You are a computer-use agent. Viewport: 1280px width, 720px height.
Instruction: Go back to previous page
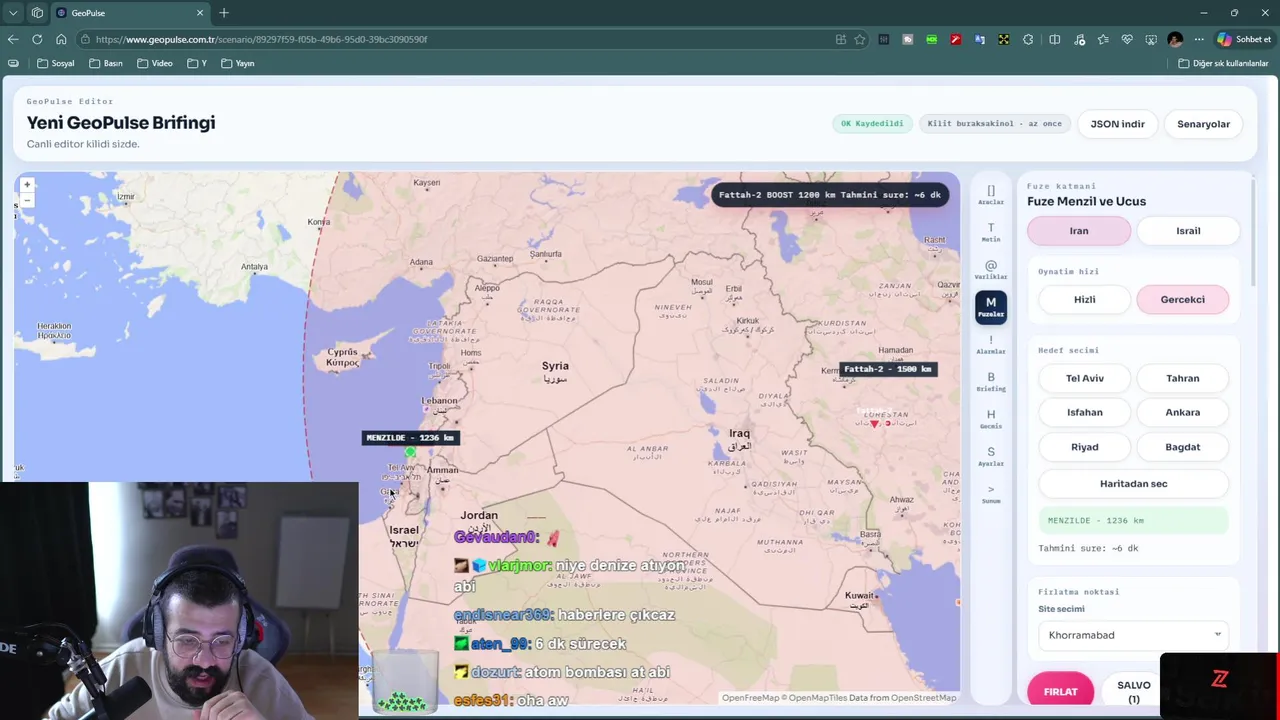13,39
